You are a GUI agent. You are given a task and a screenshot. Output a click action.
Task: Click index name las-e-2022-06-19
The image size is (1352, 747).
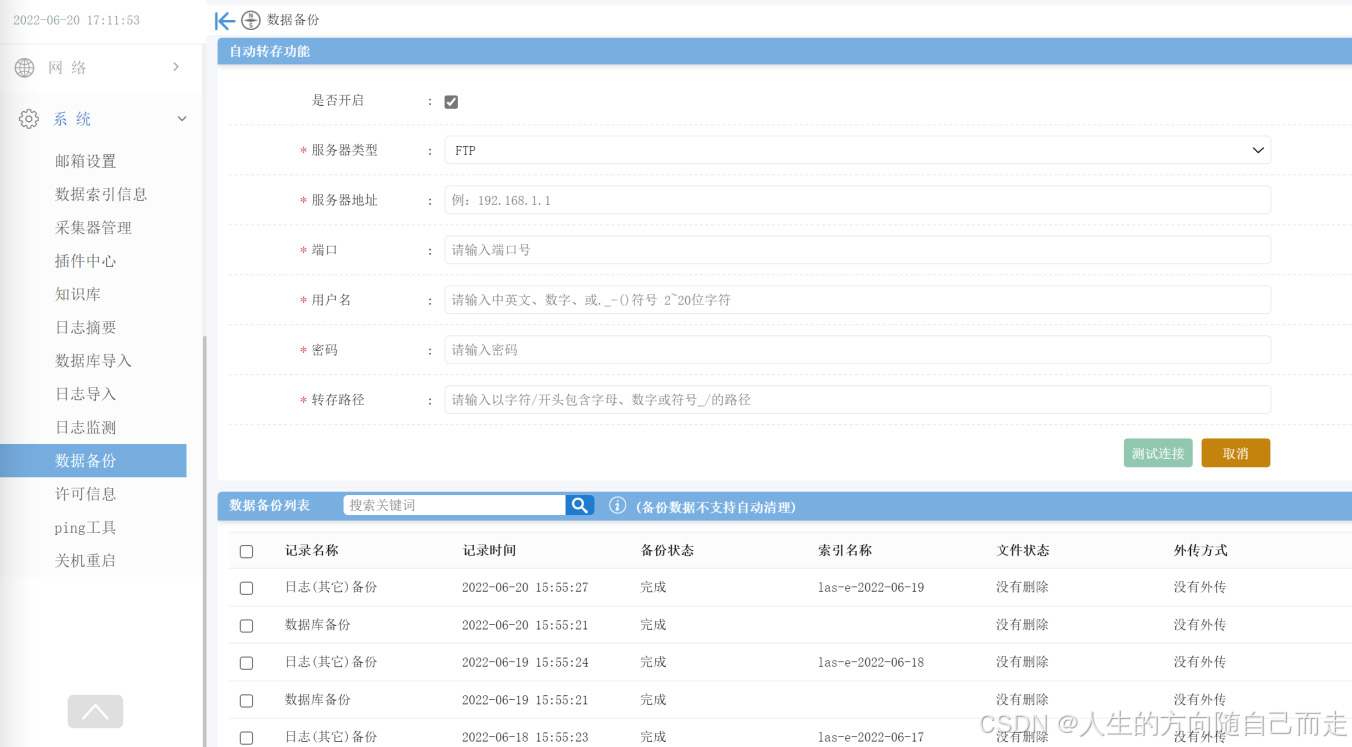click(871, 588)
